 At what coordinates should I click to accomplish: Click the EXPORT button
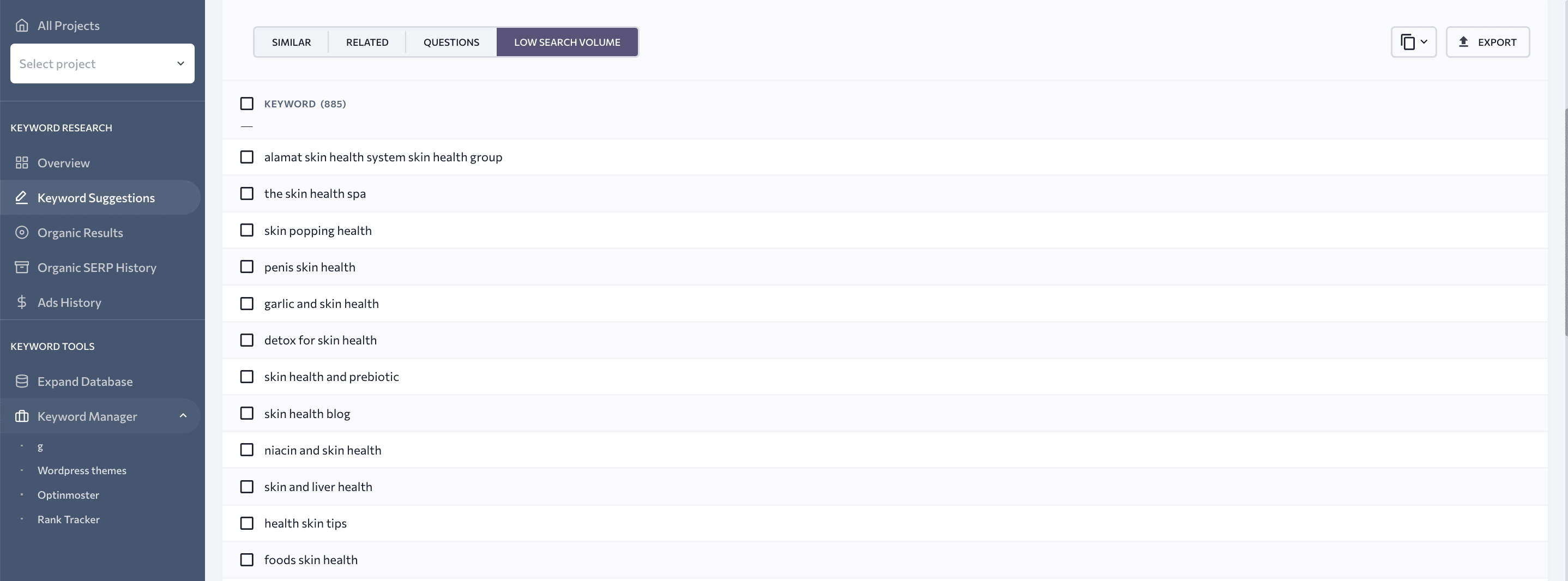[1488, 42]
